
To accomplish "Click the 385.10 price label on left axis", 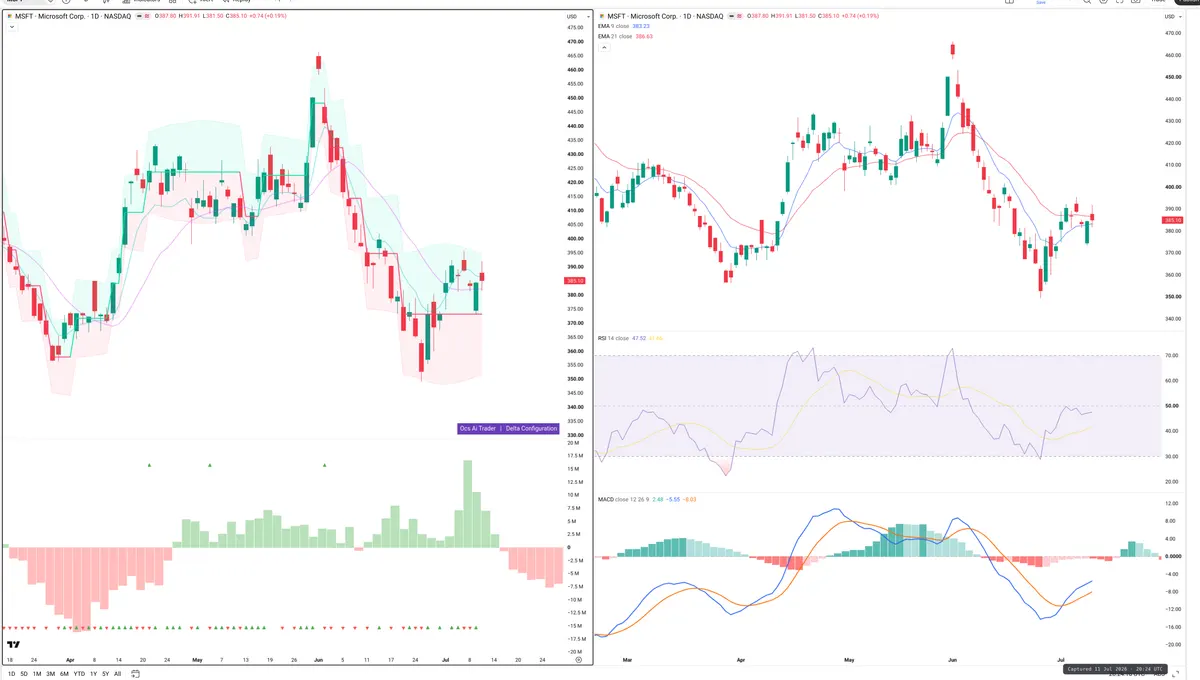I will (x=575, y=281).
